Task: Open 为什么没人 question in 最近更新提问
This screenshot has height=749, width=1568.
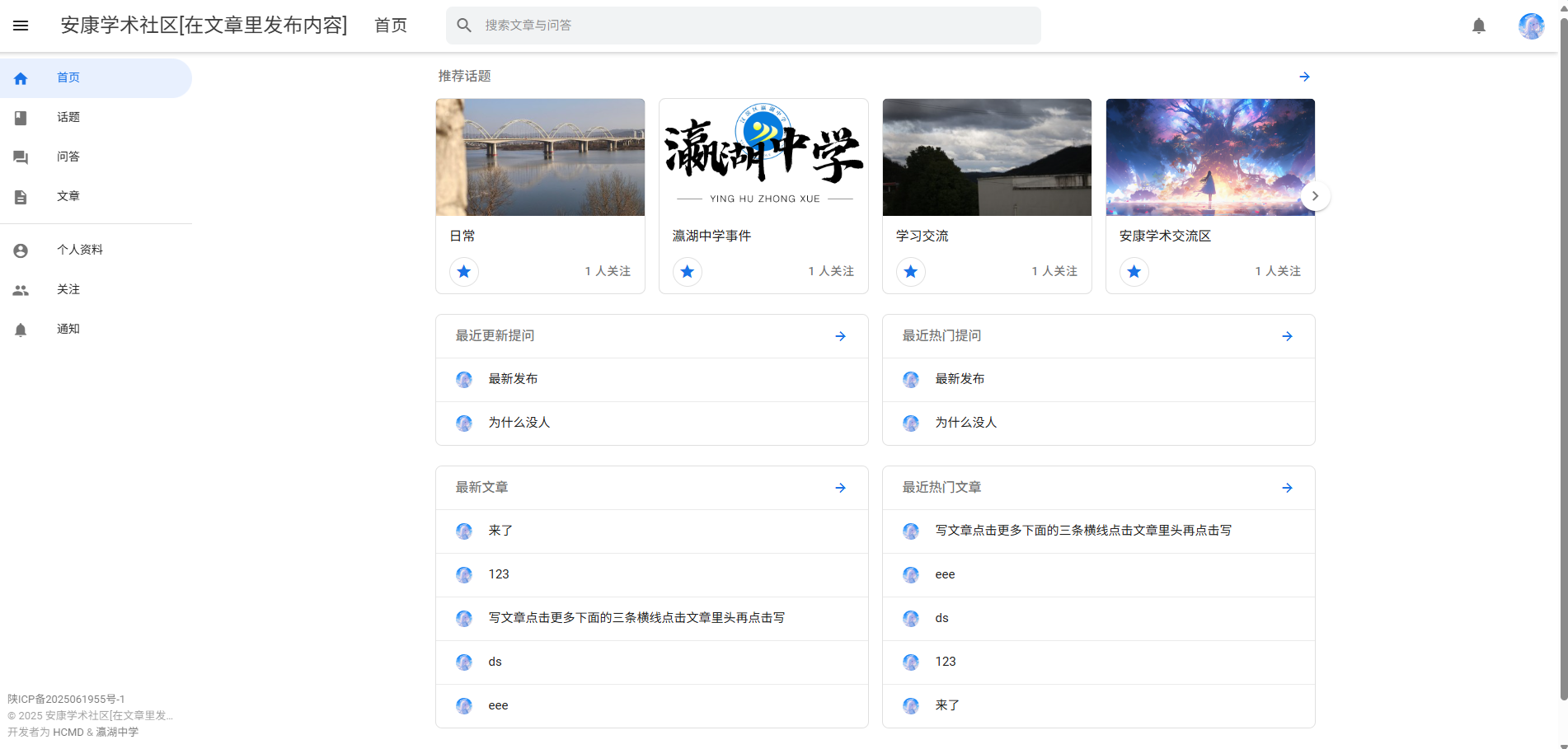Action: click(652, 424)
